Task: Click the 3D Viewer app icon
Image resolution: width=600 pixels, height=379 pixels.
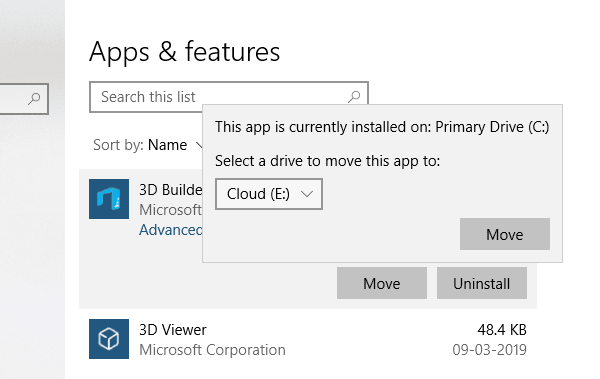Action: pyautogui.click(x=109, y=339)
